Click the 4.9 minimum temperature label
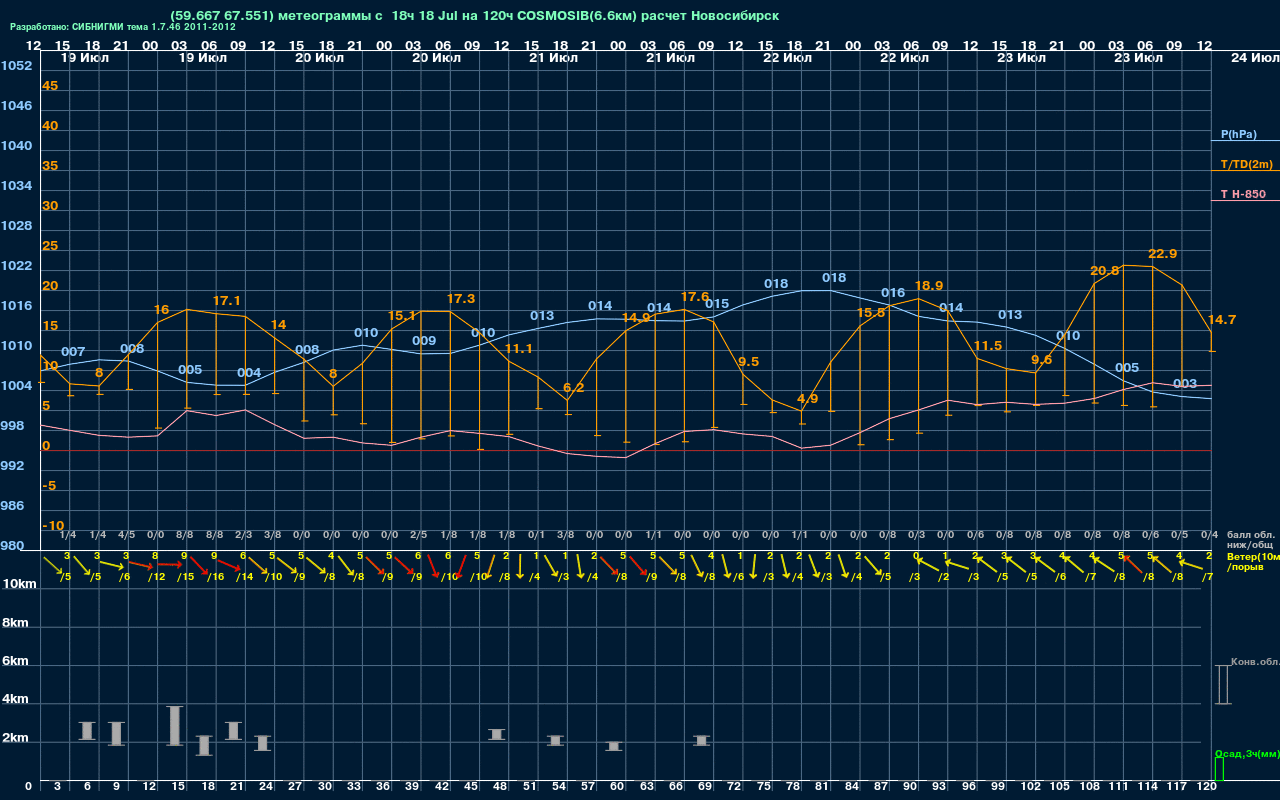 807,398
